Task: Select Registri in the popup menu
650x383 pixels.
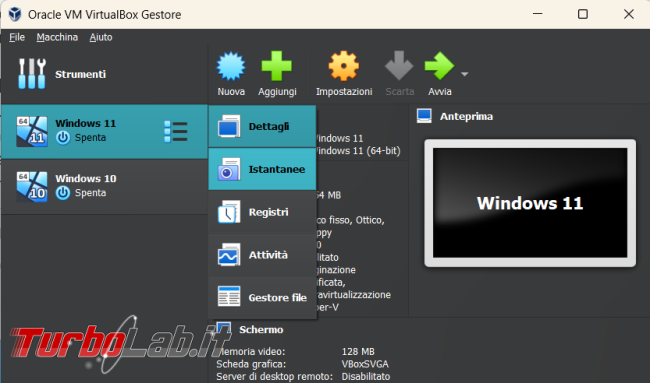Action: [262, 212]
